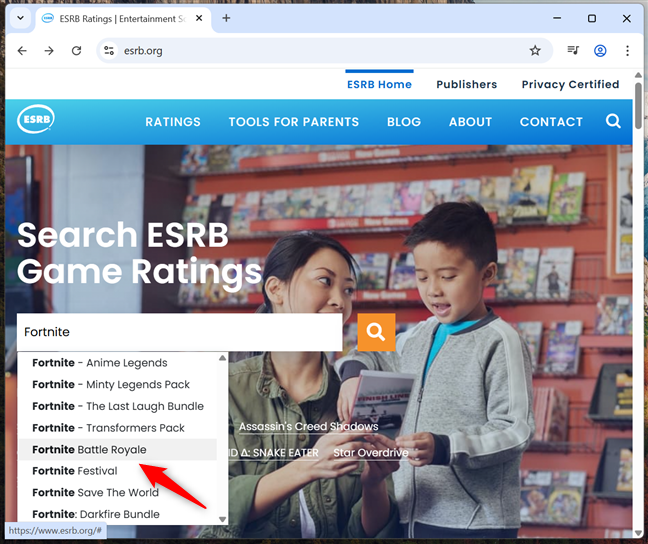Open Assassin's Creed Shadows link
The height and width of the screenshot is (544, 648).
308,427
